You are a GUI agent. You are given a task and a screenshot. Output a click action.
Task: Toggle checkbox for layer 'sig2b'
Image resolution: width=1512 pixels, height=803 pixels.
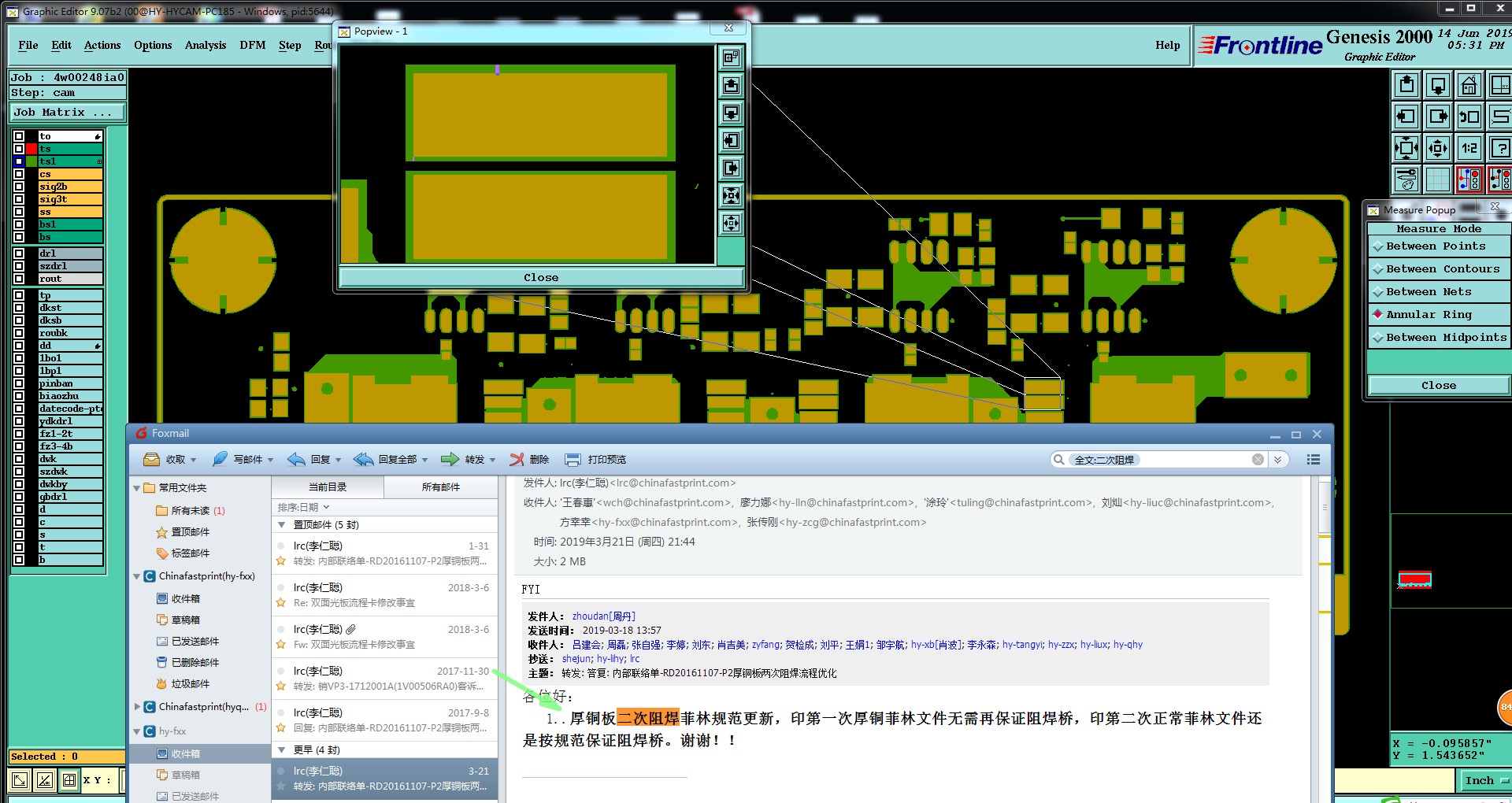coord(19,187)
